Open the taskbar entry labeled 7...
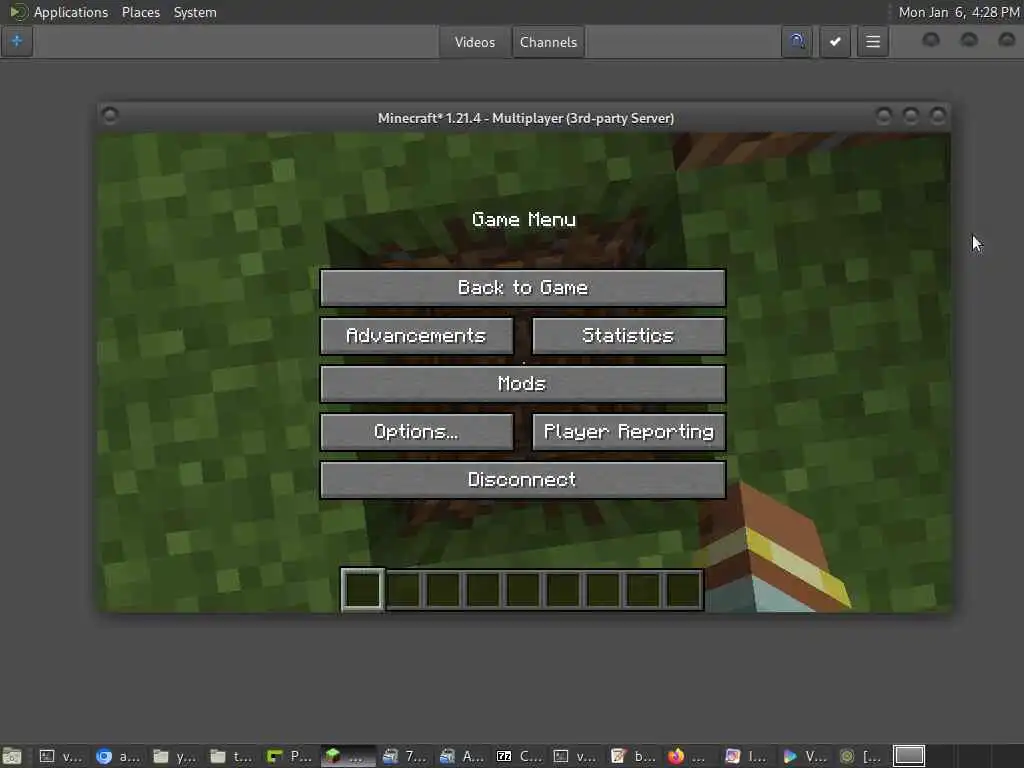The height and width of the screenshot is (768, 1024). tap(404, 756)
